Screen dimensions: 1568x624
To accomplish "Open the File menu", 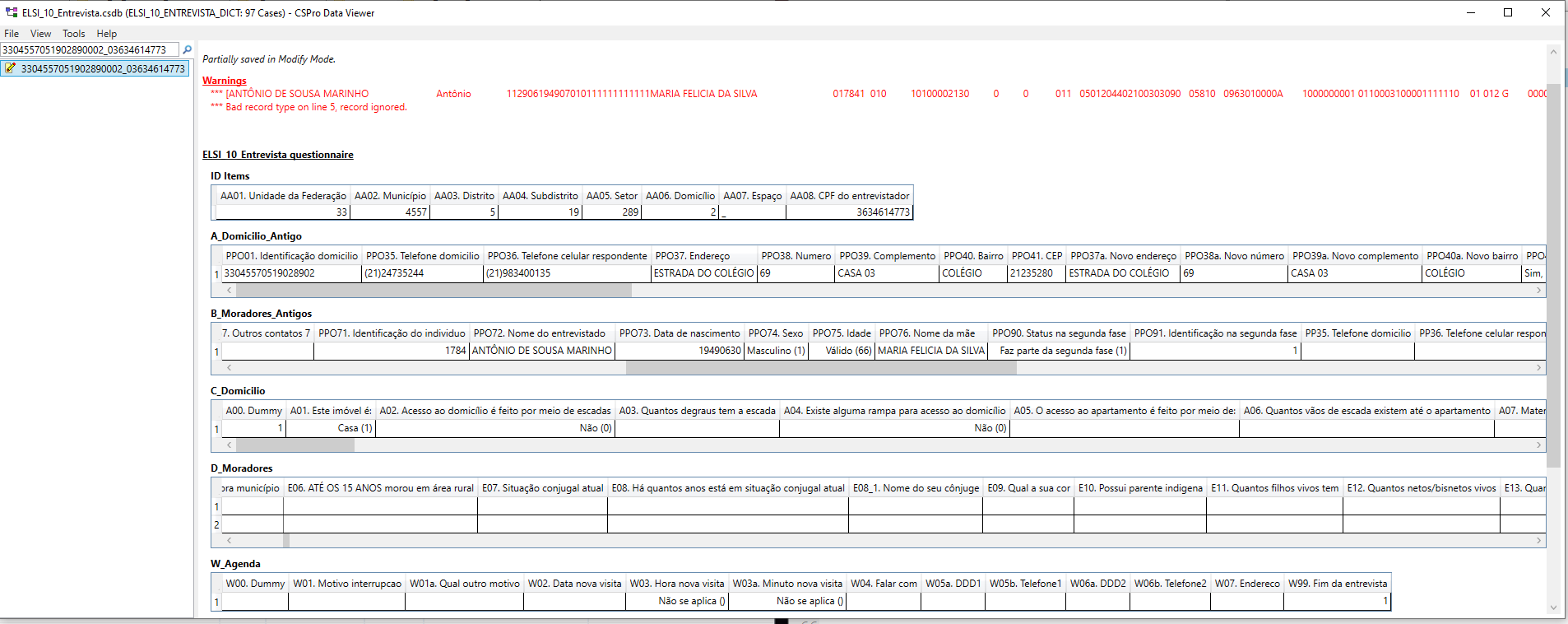I will 12,34.
